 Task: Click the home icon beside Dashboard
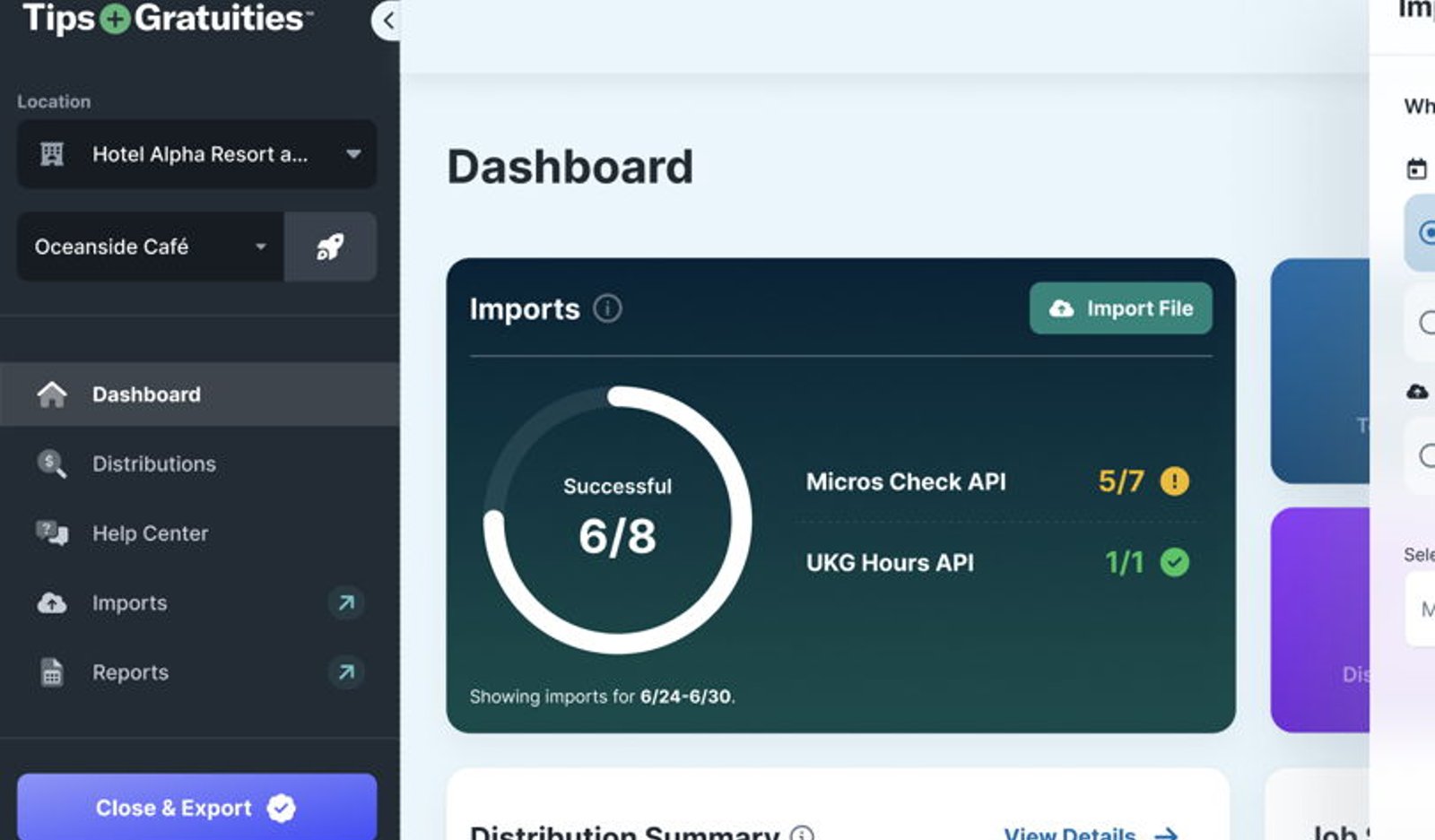point(52,394)
